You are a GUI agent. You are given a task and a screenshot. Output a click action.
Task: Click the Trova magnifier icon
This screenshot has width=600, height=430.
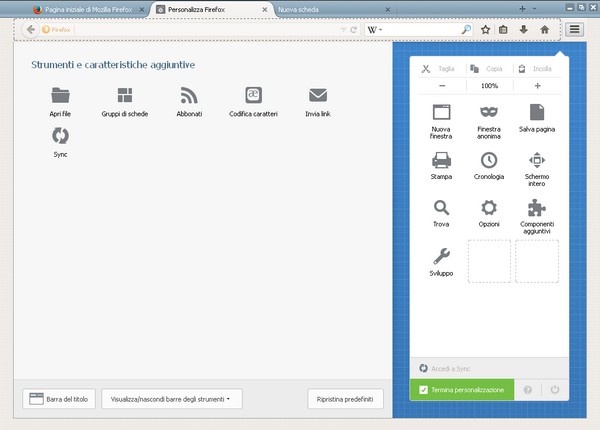pos(441,208)
